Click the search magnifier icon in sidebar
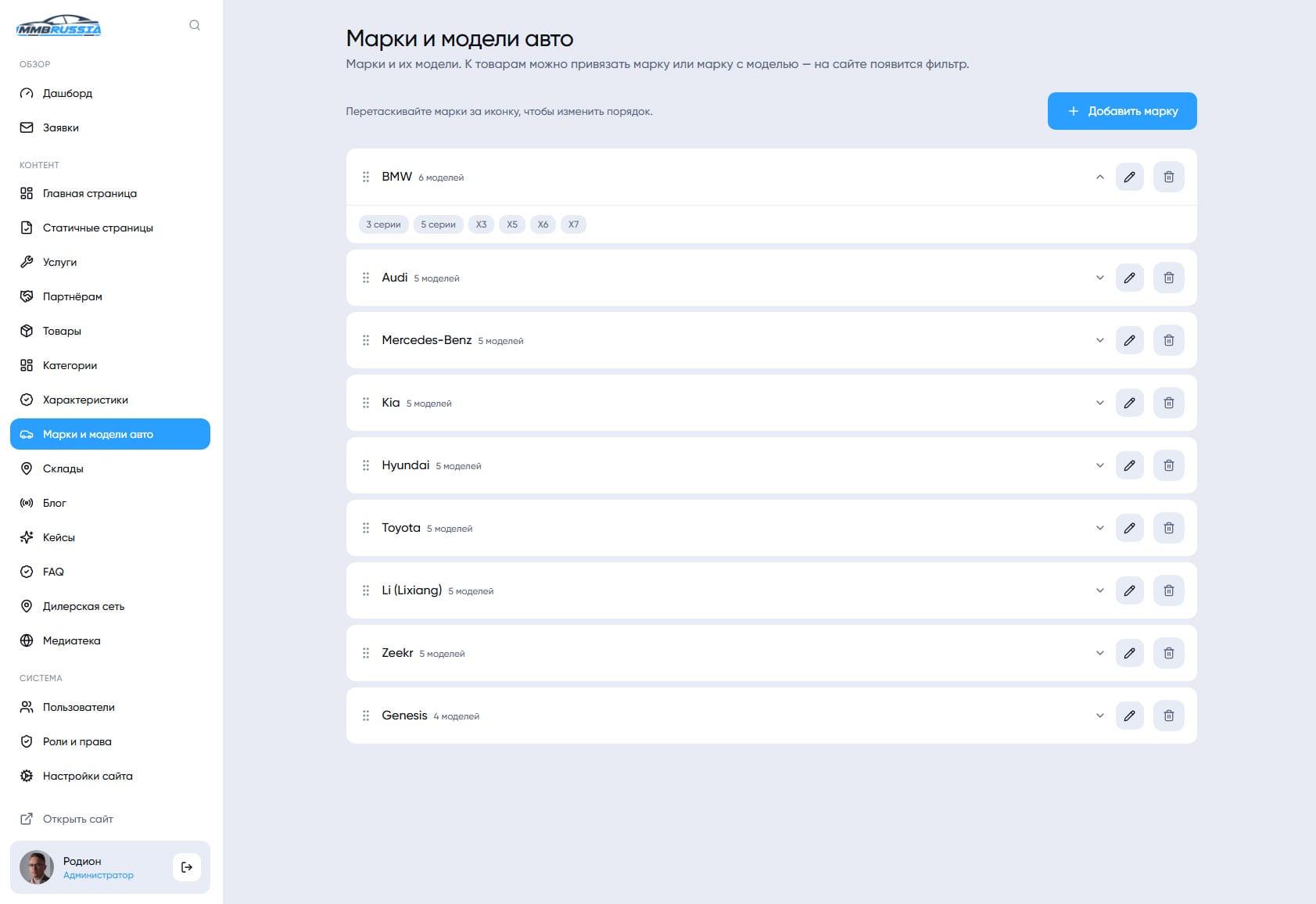Image resolution: width=1316 pixels, height=904 pixels. 195,25
